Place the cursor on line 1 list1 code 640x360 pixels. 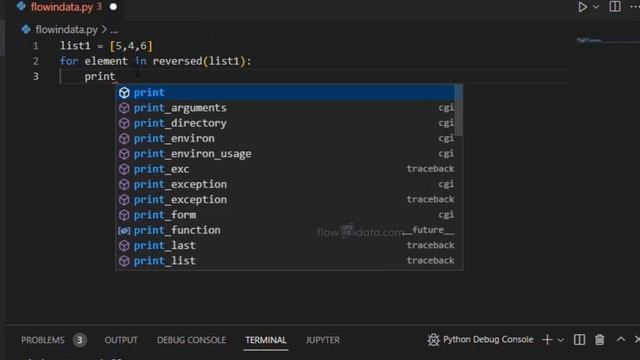(x=106, y=46)
